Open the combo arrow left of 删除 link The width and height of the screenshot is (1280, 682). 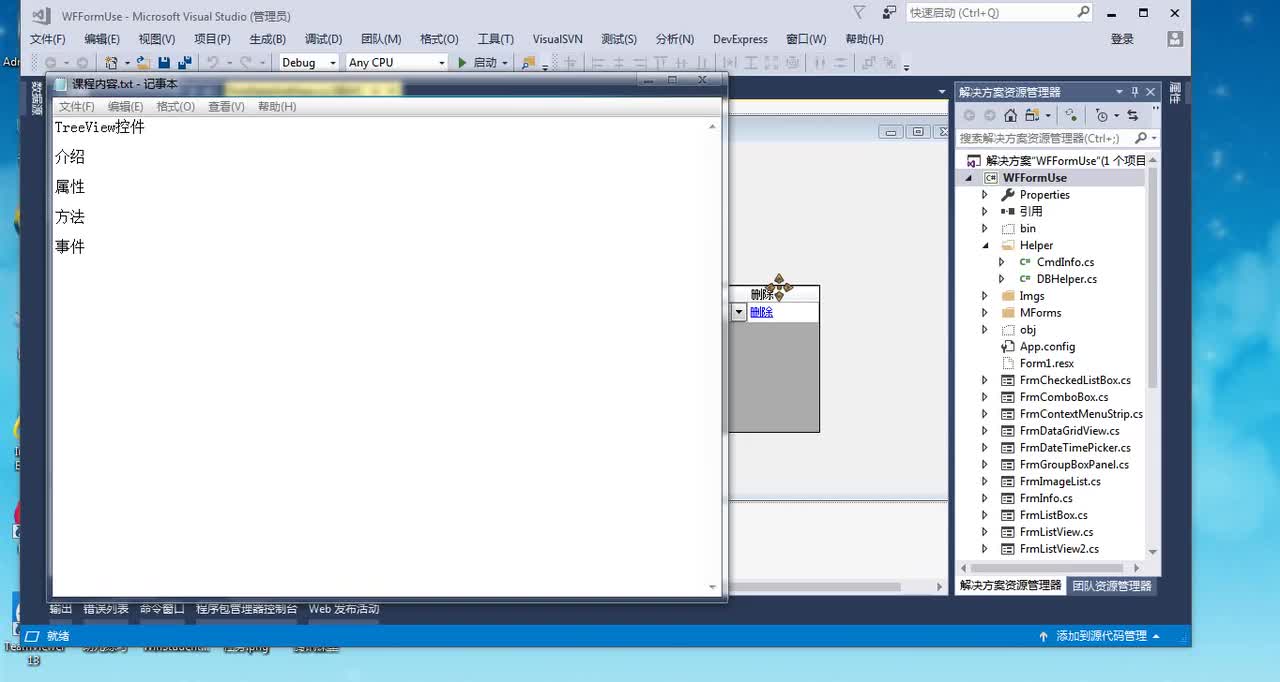tap(738, 312)
